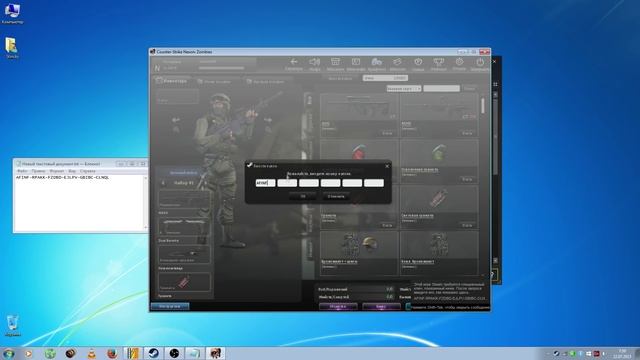
Task: Open the Help menu in Notepad
Action: pos(87,171)
